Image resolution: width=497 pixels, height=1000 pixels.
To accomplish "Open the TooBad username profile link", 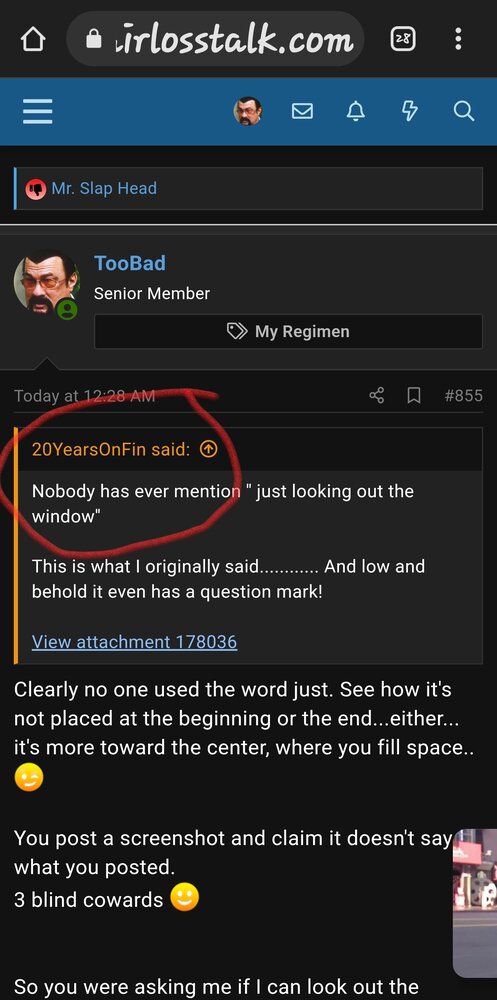I will 130,263.
